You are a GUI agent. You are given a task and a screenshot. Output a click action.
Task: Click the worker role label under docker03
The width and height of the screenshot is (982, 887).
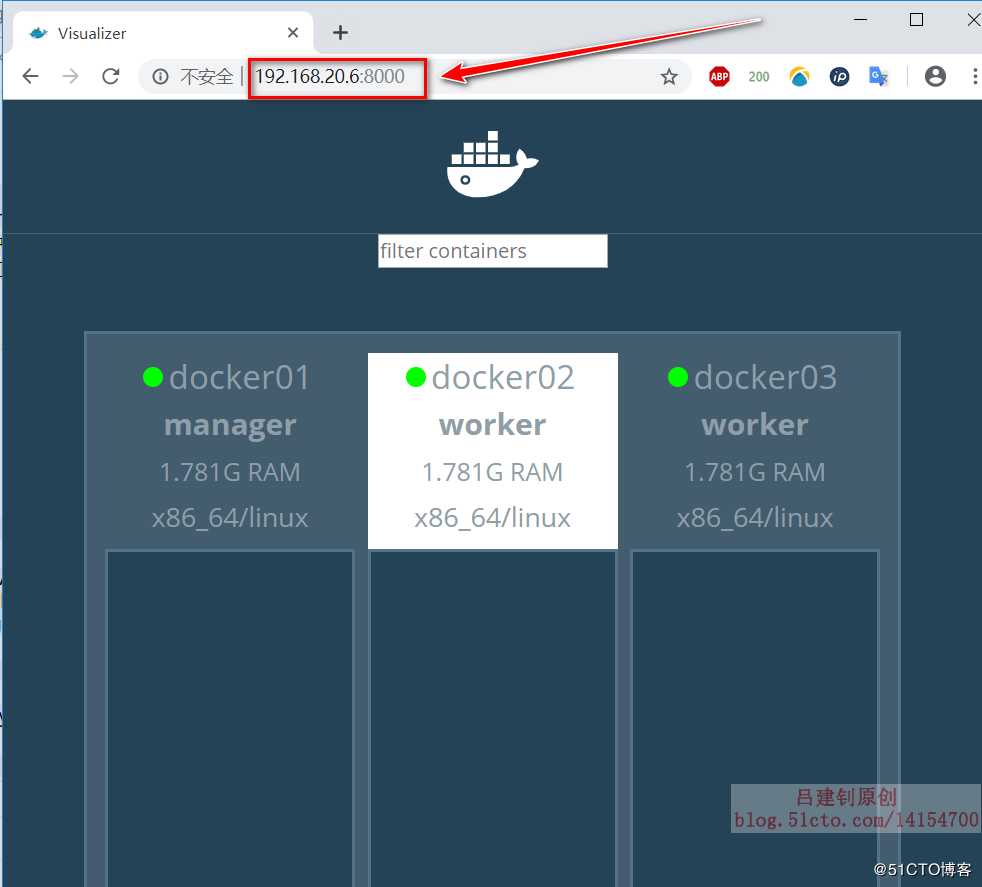coord(755,425)
